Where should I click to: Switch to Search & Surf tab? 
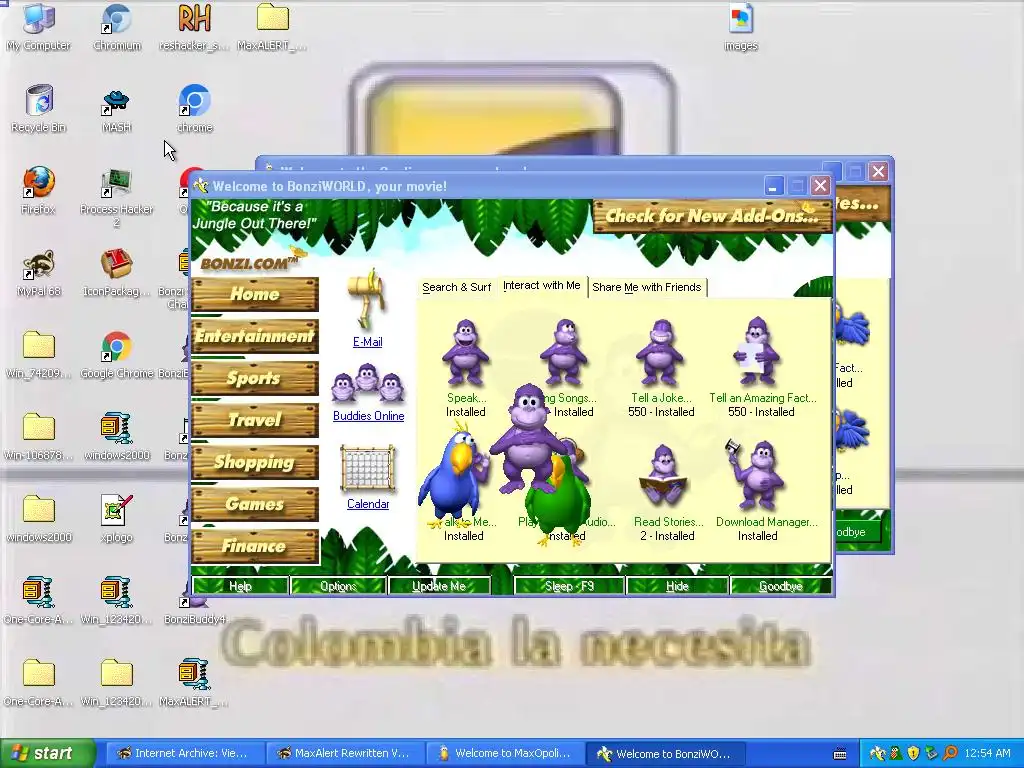pos(456,287)
